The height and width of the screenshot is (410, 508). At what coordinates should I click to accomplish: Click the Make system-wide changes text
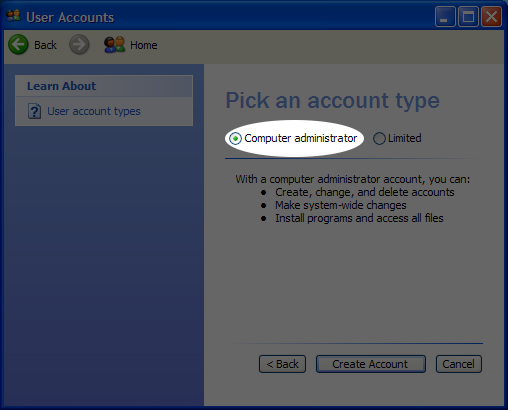pyautogui.click(x=341, y=205)
